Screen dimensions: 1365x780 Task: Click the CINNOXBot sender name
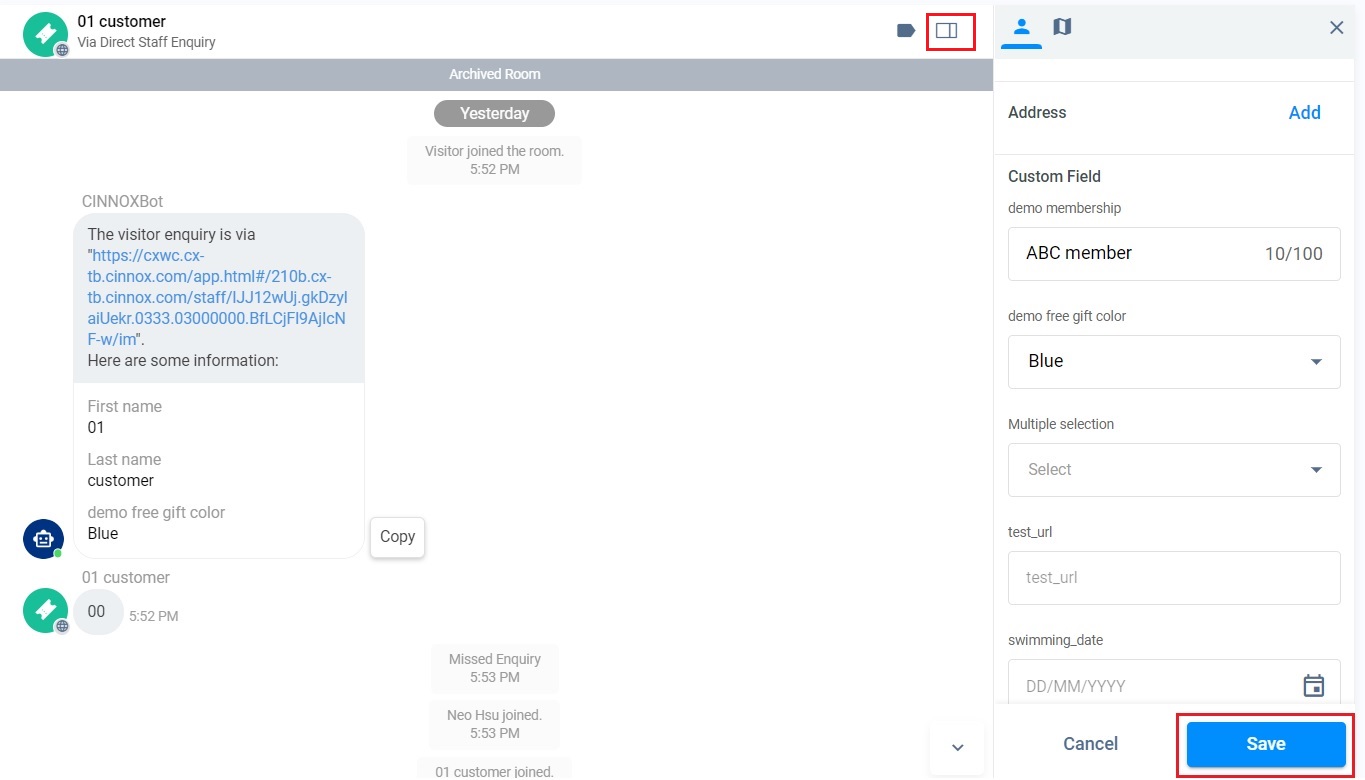(x=122, y=201)
